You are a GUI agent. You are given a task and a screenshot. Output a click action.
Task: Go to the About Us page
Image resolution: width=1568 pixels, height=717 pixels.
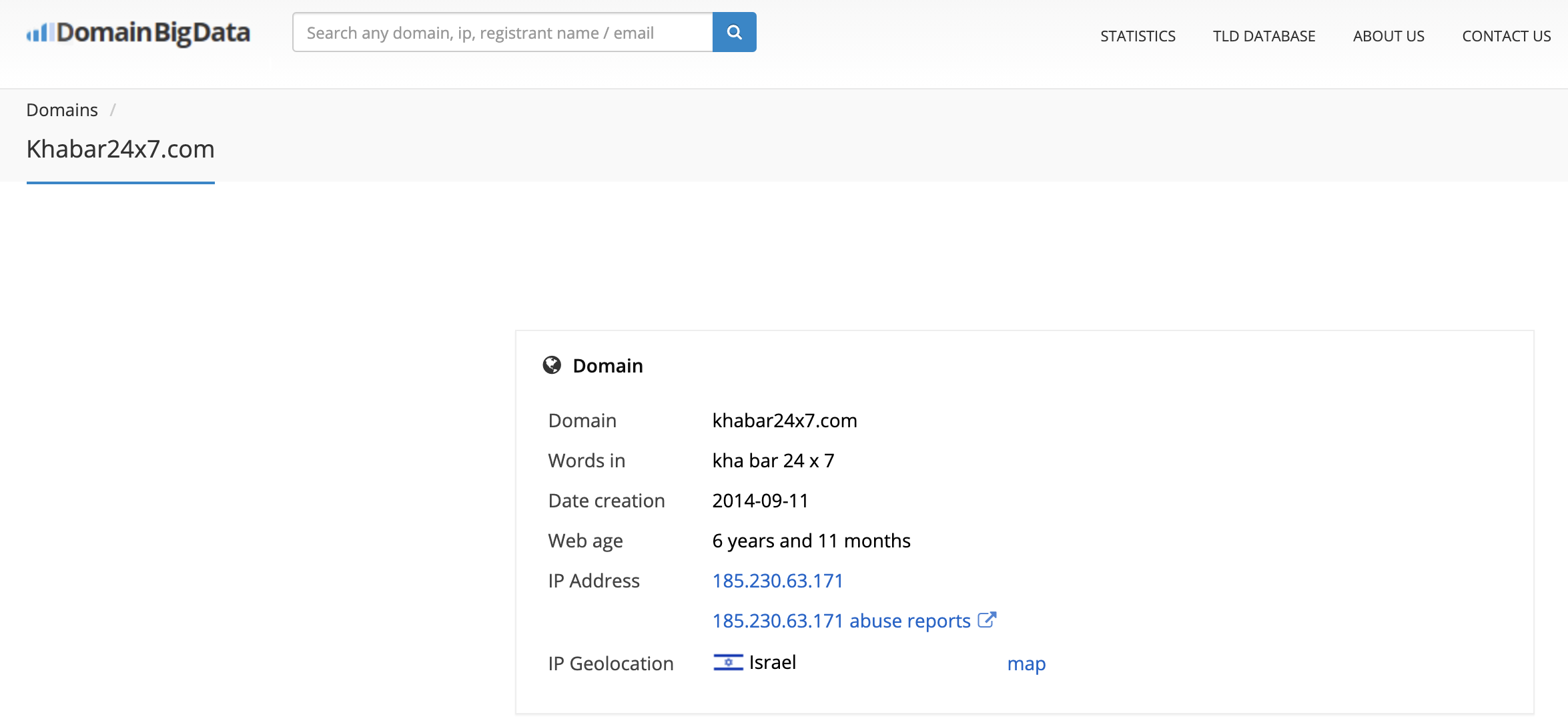1389,36
